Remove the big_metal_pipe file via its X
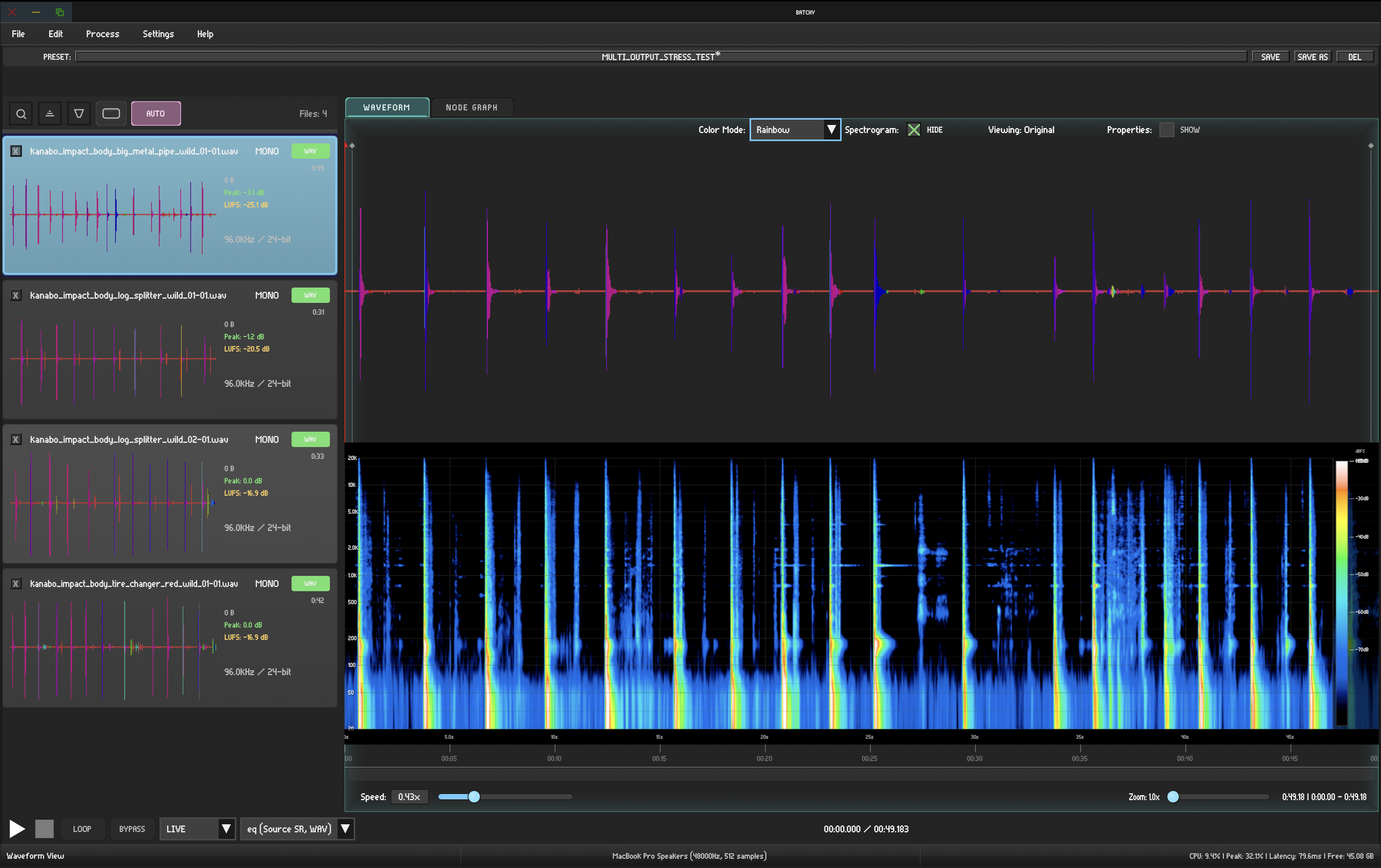The width and height of the screenshot is (1381, 868). coord(16,151)
